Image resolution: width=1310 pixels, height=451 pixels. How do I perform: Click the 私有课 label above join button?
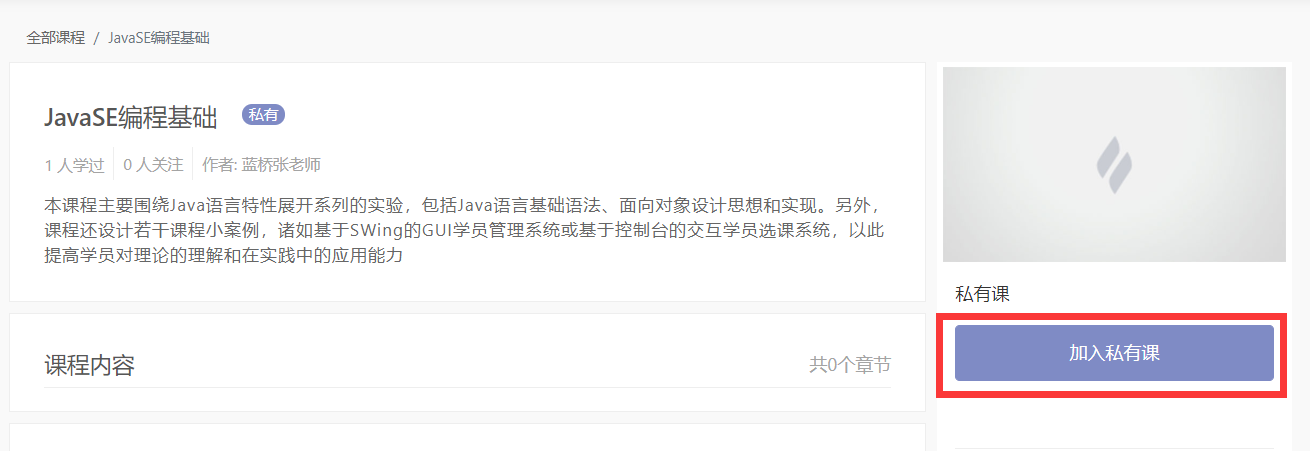point(983,294)
